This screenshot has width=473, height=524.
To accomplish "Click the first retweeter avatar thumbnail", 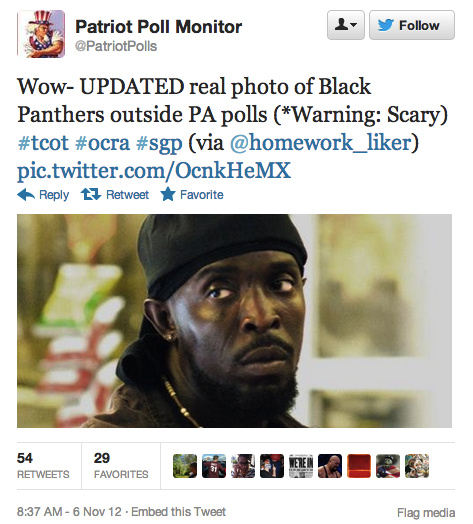I will pyautogui.click(x=185, y=466).
